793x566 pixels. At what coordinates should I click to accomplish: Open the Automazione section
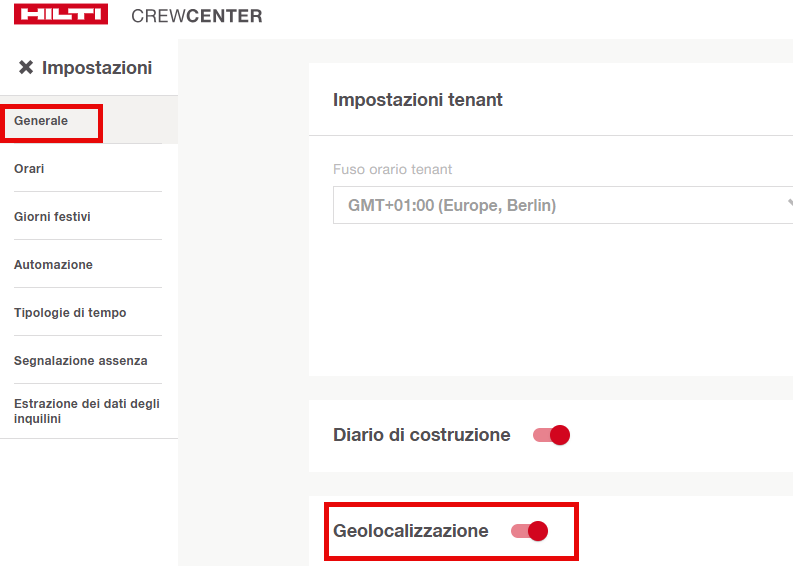click(53, 265)
